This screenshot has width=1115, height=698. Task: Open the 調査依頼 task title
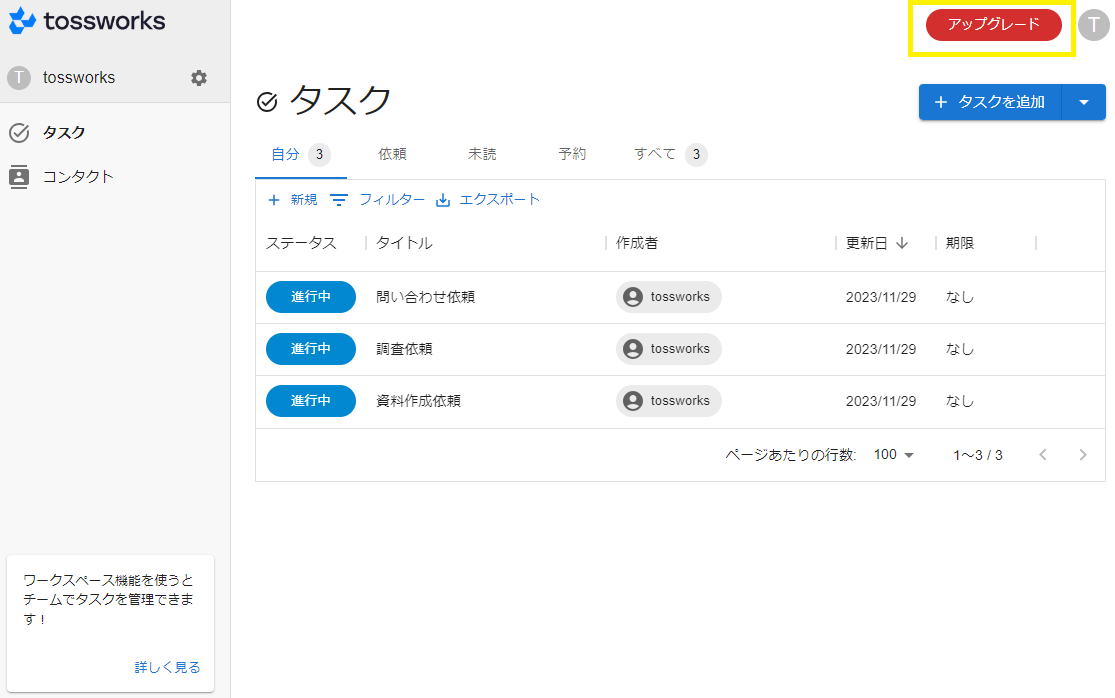[x=404, y=349]
